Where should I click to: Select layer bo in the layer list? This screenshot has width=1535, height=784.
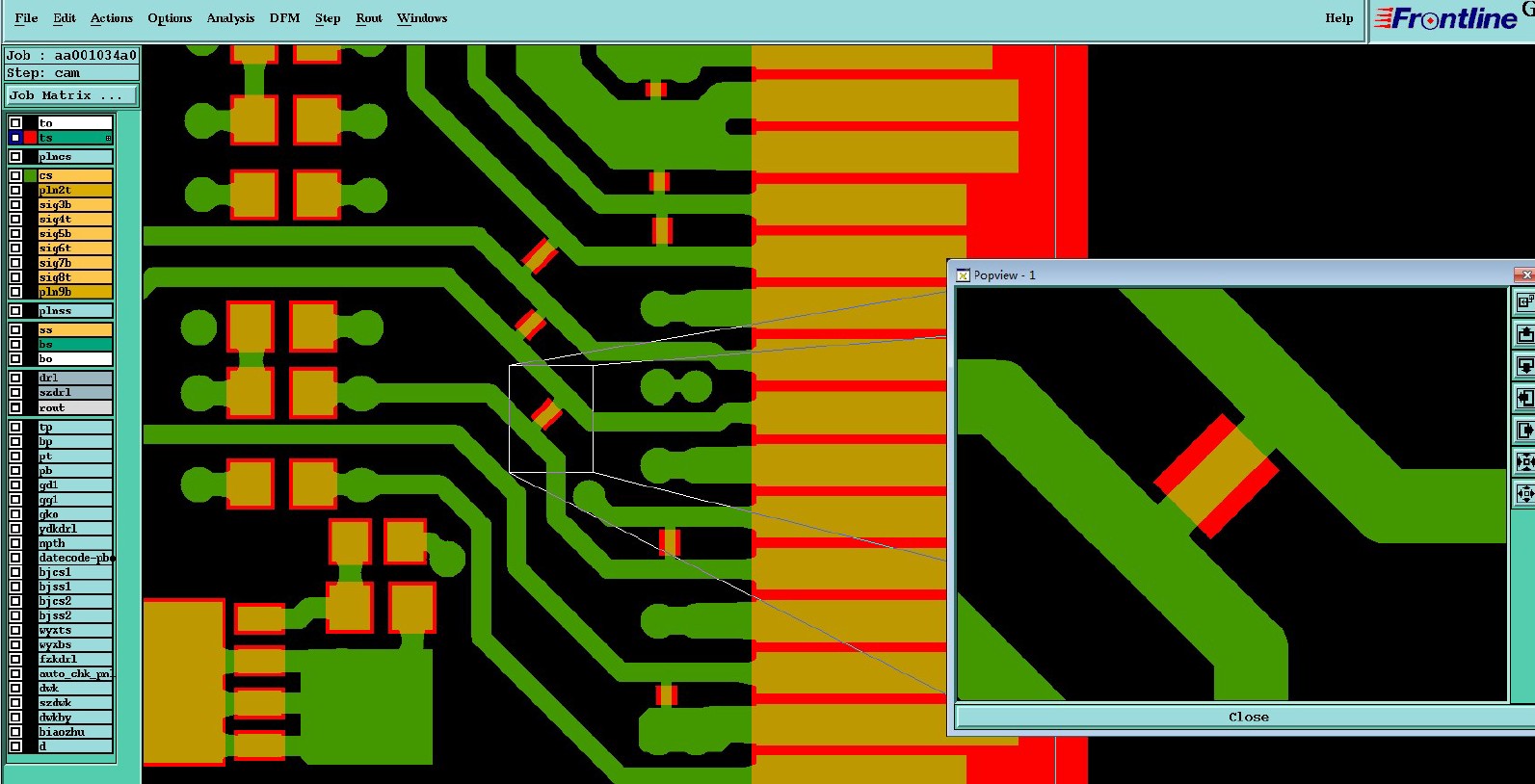(x=75, y=358)
